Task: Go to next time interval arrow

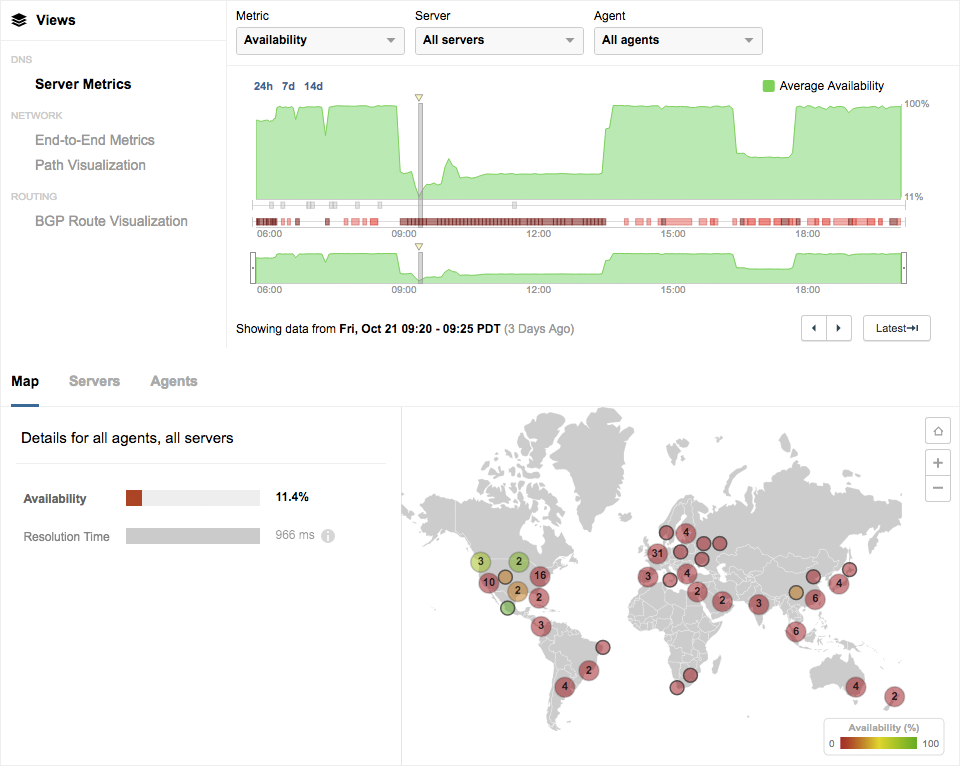Action: pyautogui.click(x=839, y=328)
